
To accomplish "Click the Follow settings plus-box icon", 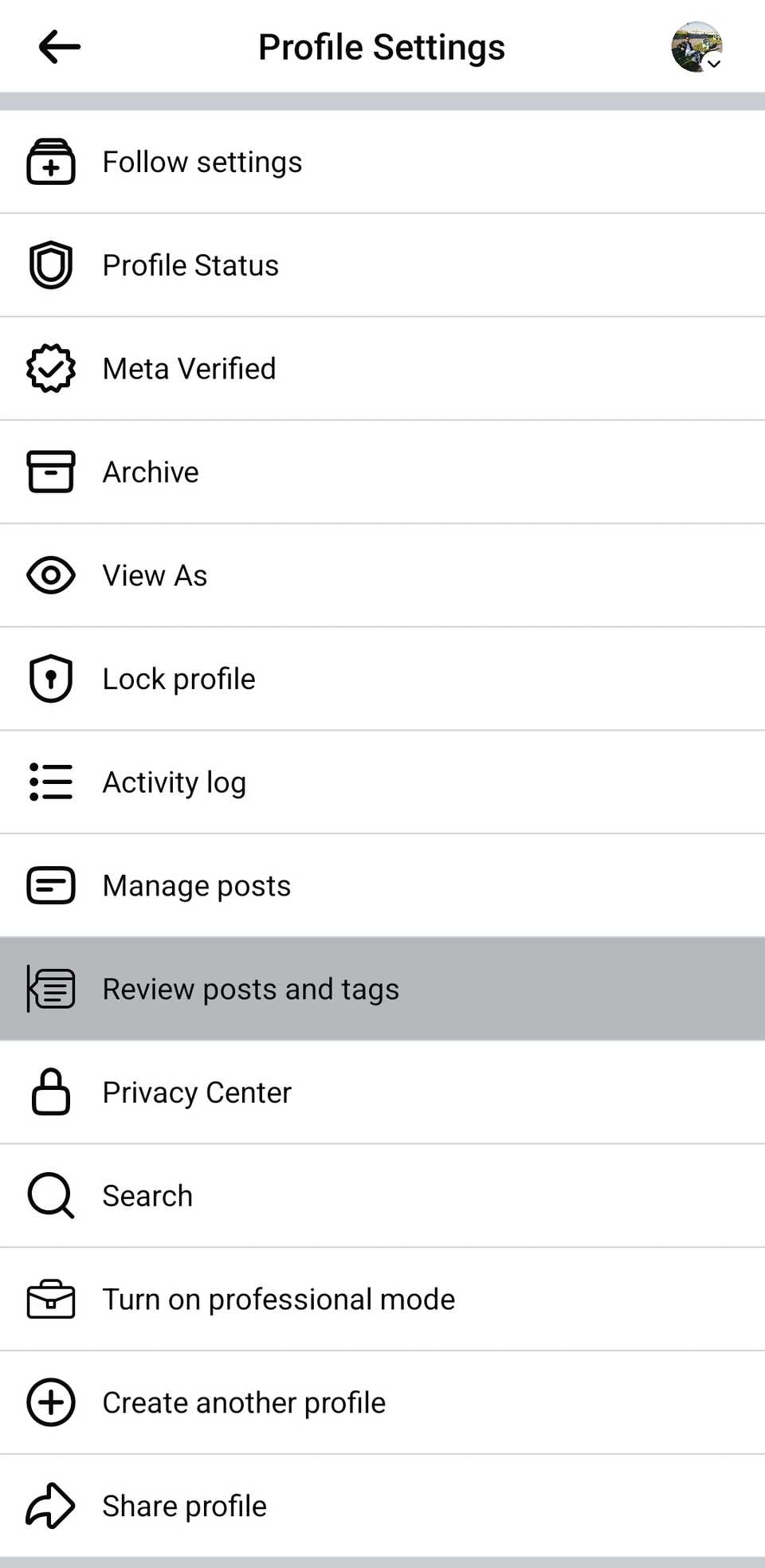I will tap(51, 162).
